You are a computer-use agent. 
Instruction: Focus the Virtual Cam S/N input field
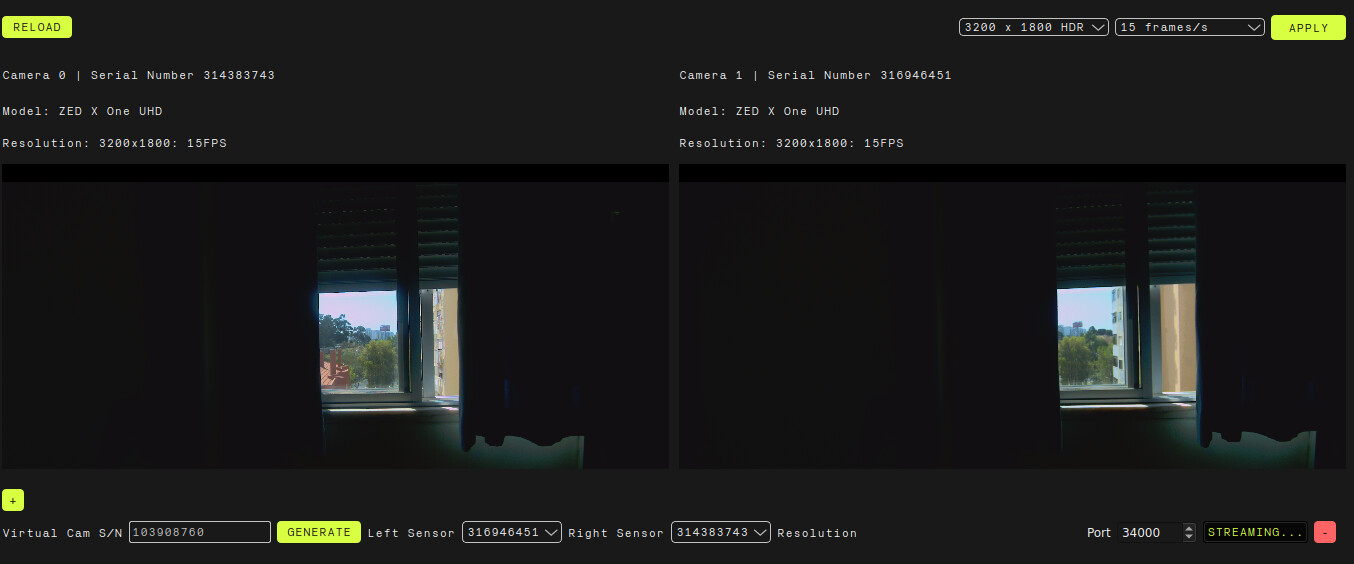point(200,532)
